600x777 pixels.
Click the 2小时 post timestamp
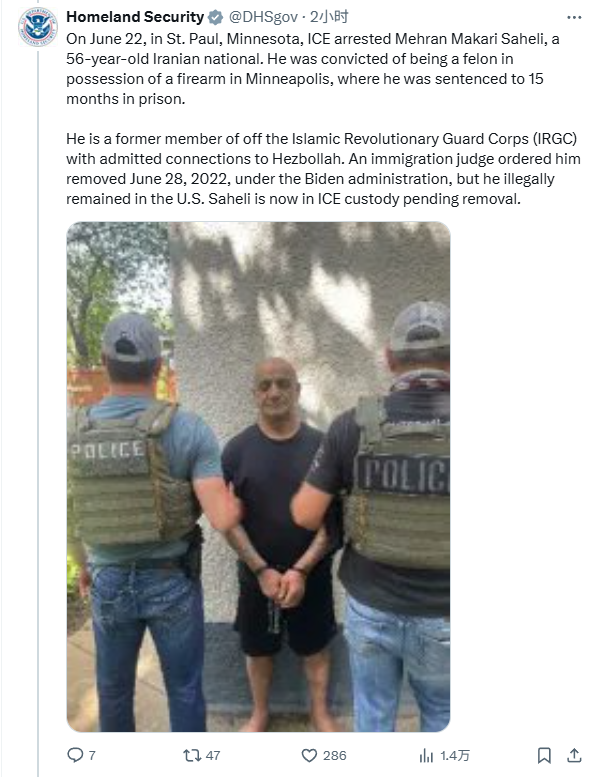coord(329,17)
